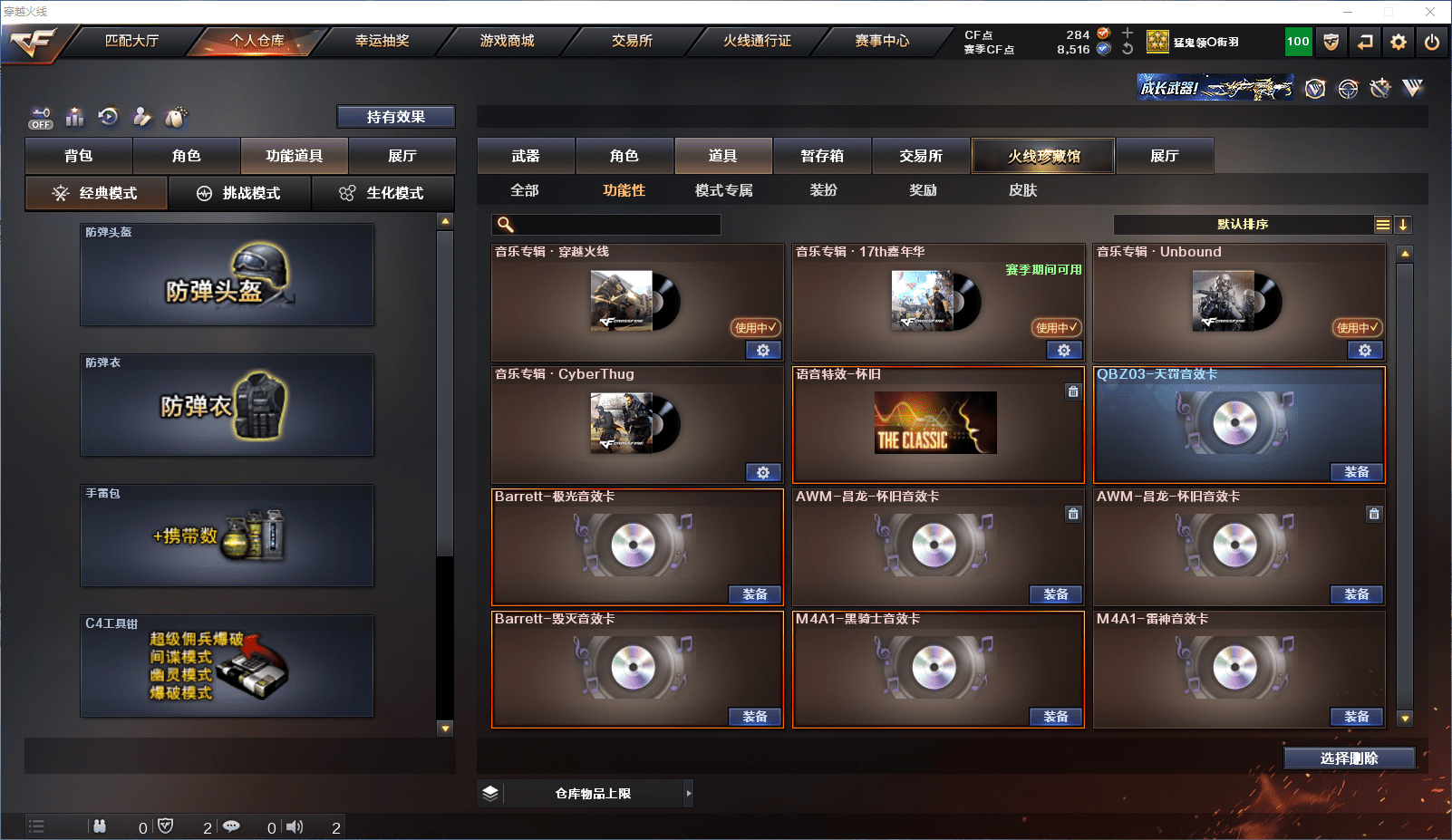Screen dimensions: 1452x840
Task: Click the list view toggle beside sort
Action: click(x=1383, y=225)
